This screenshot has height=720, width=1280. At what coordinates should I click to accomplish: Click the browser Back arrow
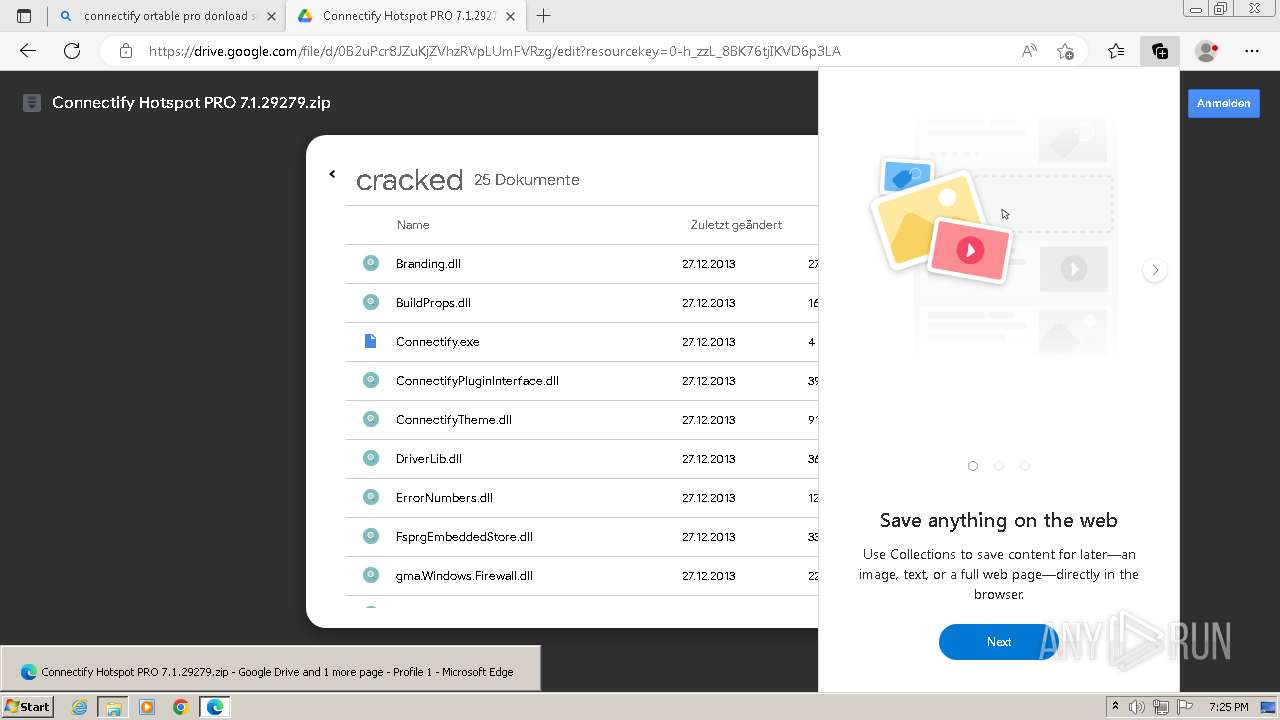[x=28, y=51]
